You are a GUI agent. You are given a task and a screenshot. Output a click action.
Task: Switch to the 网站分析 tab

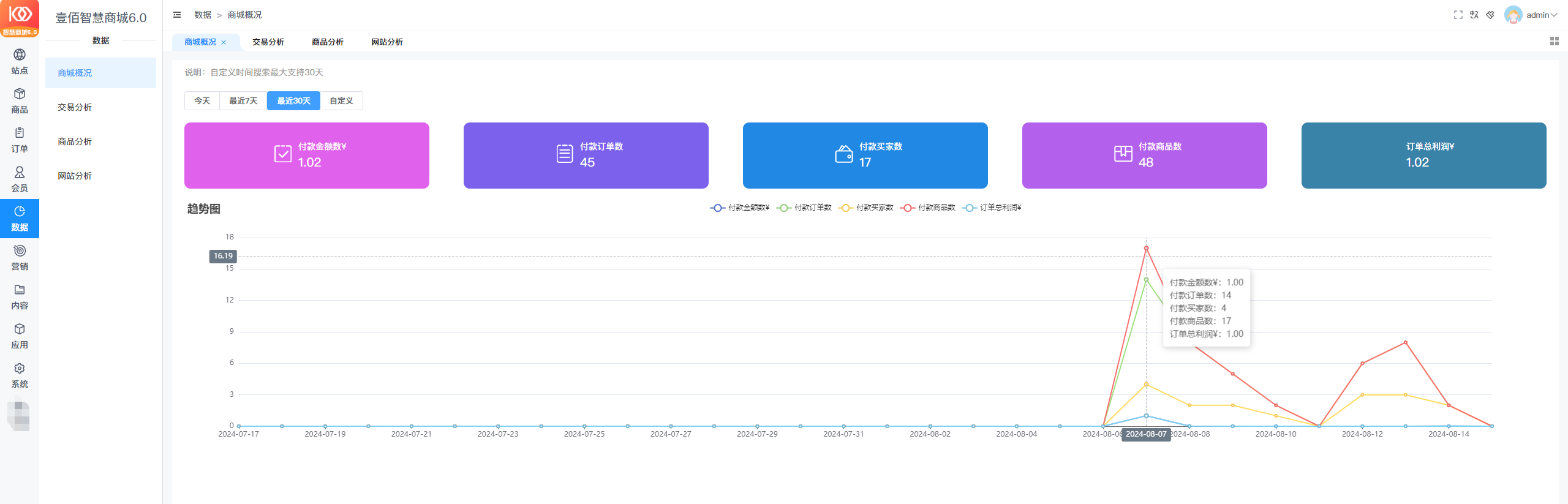pyautogui.click(x=387, y=42)
